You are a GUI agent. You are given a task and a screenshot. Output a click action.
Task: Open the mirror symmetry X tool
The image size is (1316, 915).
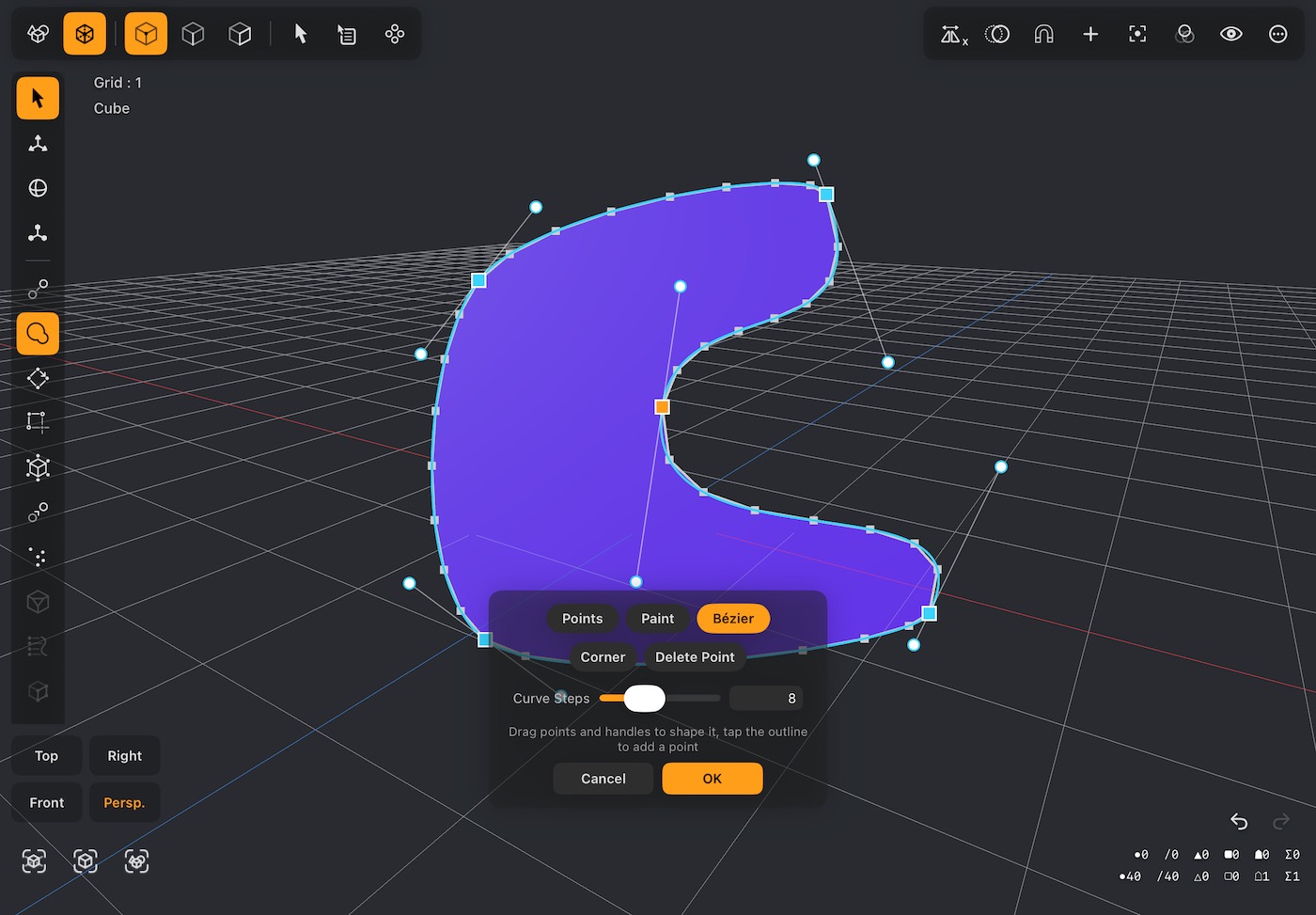(x=953, y=35)
